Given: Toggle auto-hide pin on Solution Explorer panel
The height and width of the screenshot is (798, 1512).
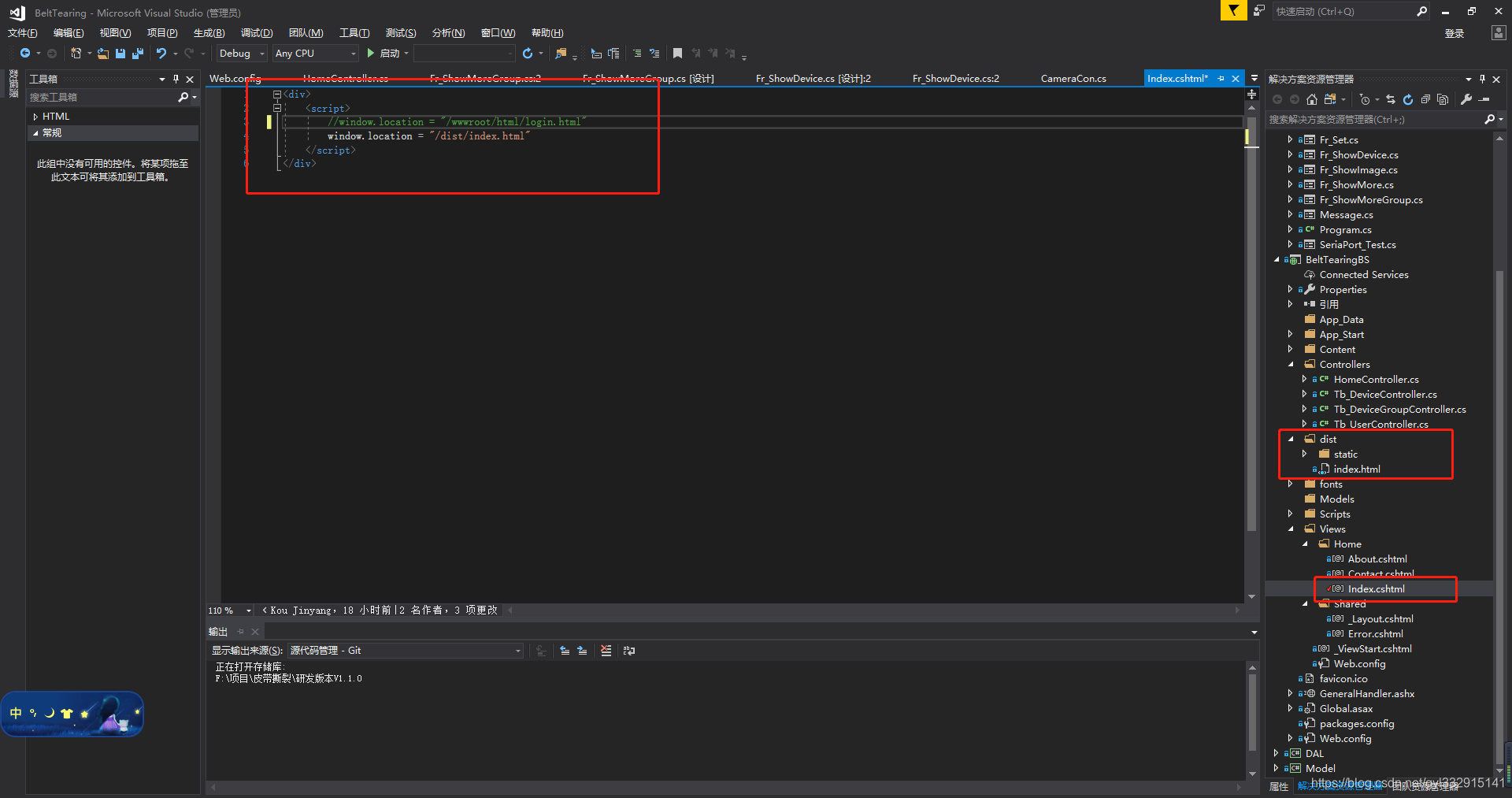Looking at the screenshot, I should pyautogui.click(x=1482, y=79).
